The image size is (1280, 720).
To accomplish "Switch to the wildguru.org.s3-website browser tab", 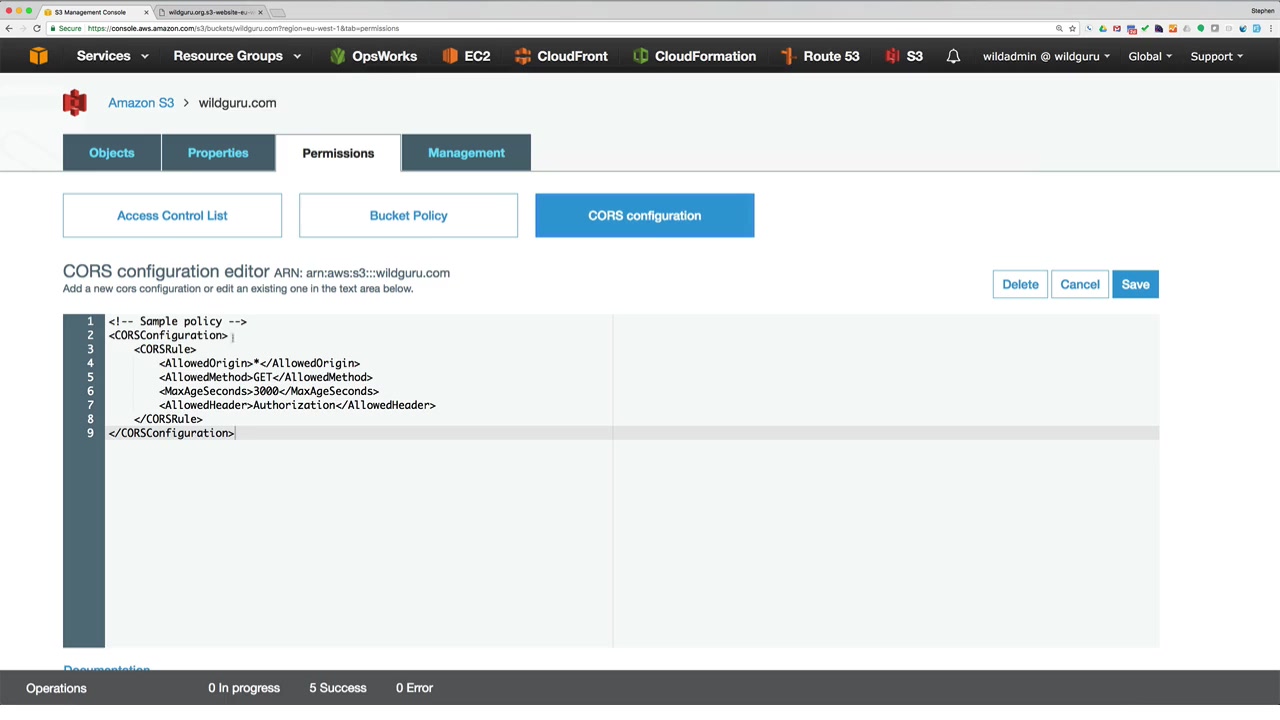I will point(210,12).
